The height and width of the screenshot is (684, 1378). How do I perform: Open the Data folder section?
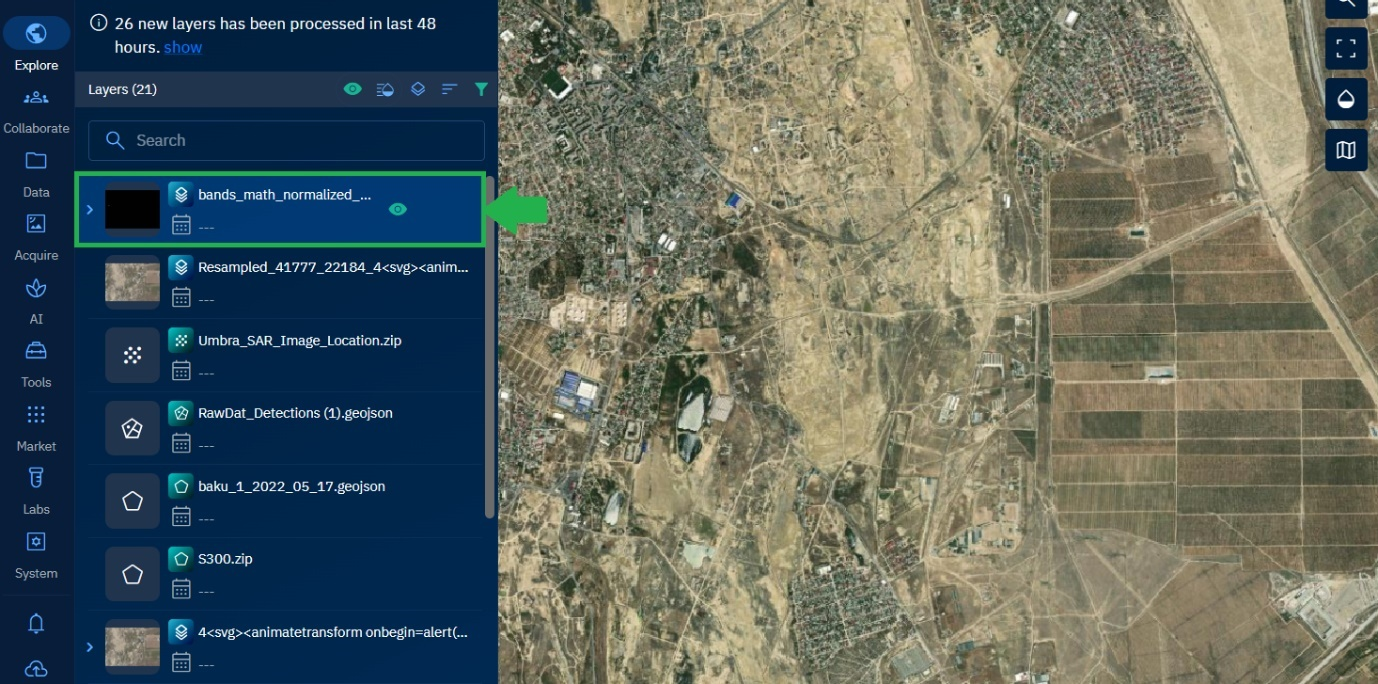(36, 171)
